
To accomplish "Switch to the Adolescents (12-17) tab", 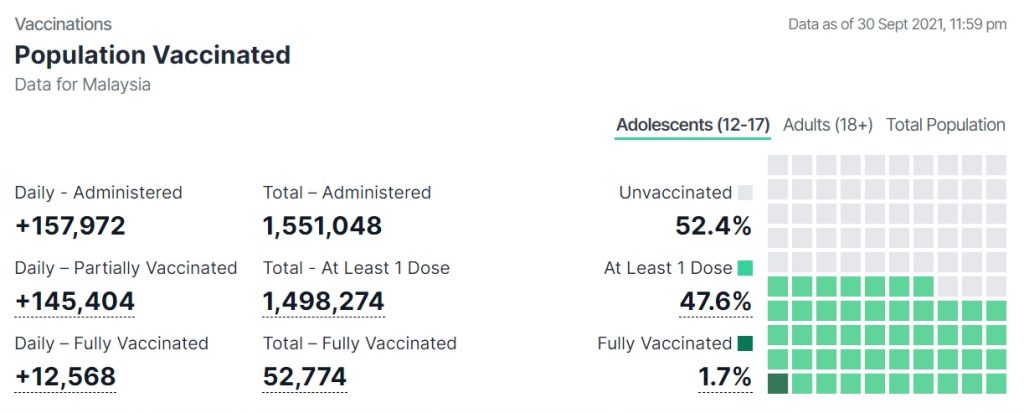I will tap(692, 125).
